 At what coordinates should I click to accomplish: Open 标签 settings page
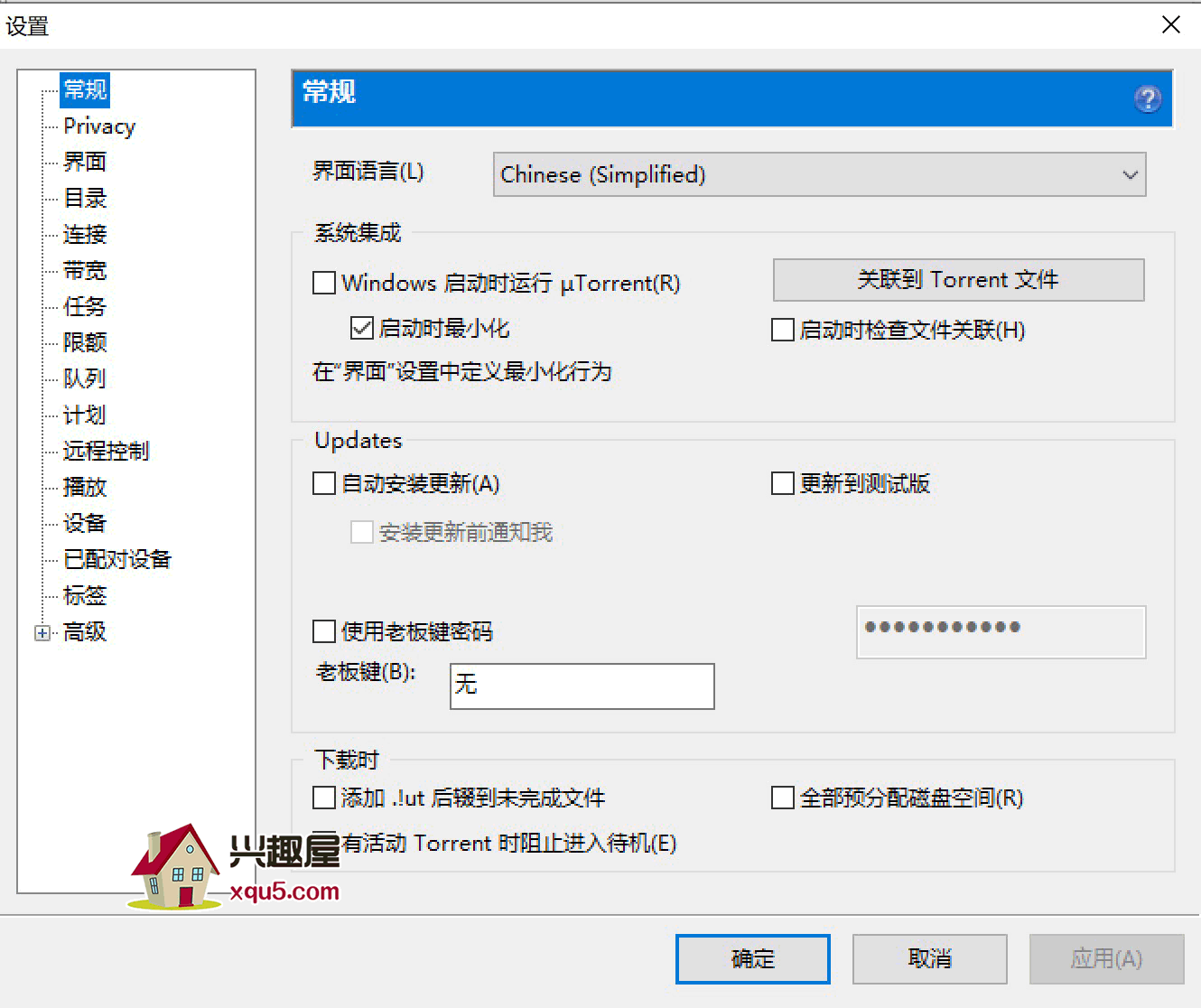[85, 595]
